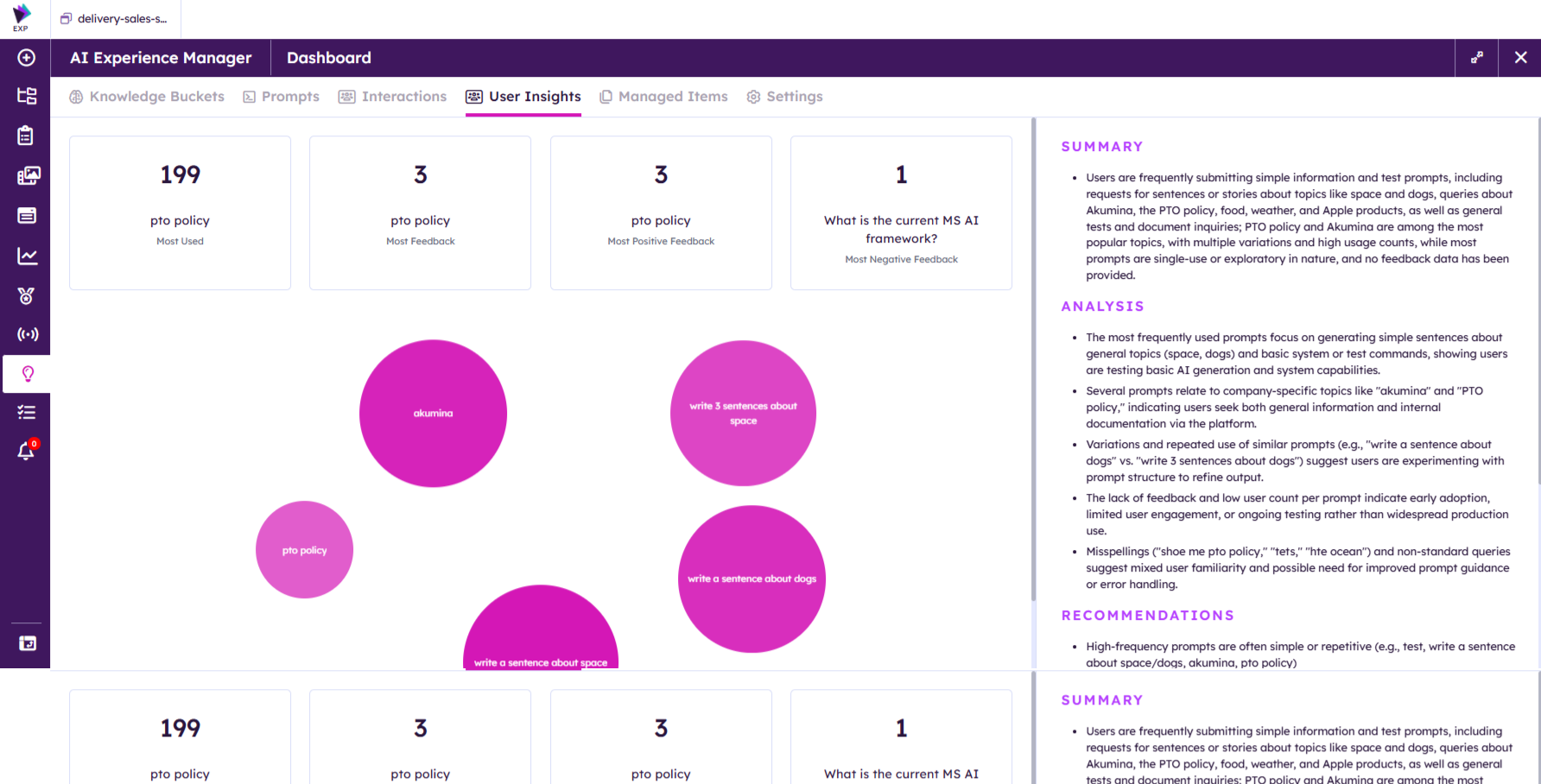
Task: Open the broadcast signal icon in sidebar
Action: [x=28, y=334]
